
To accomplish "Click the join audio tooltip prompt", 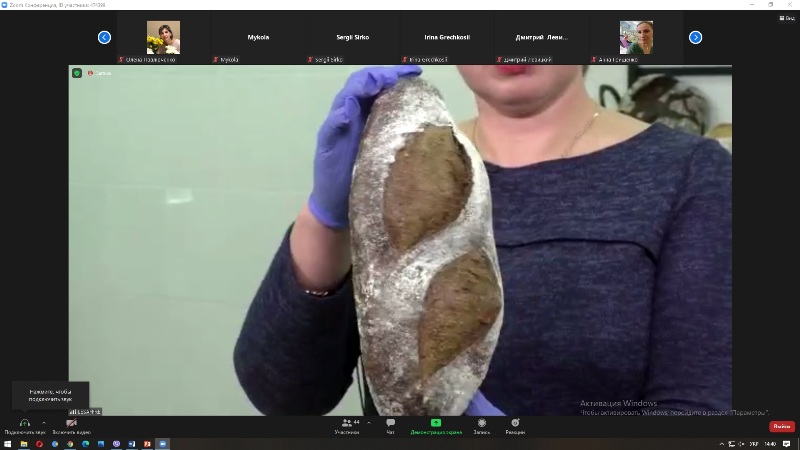I will pyautogui.click(x=50, y=394).
